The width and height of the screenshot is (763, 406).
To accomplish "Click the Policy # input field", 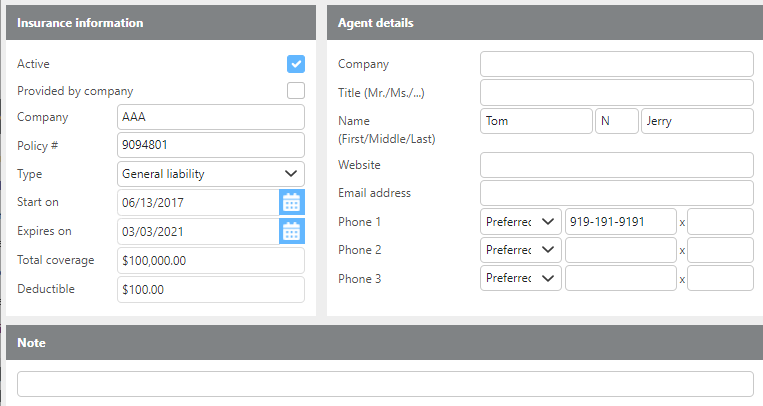I will coord(210,146).
